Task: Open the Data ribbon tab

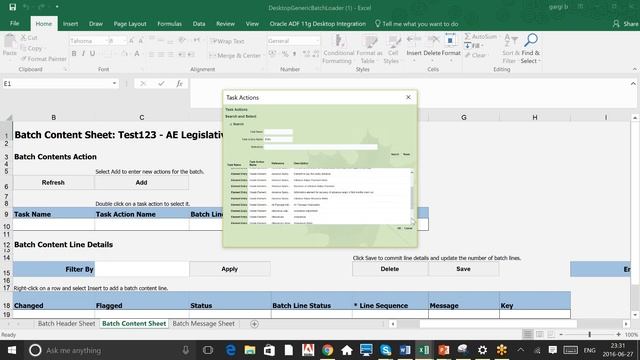Action: (199, 24)
